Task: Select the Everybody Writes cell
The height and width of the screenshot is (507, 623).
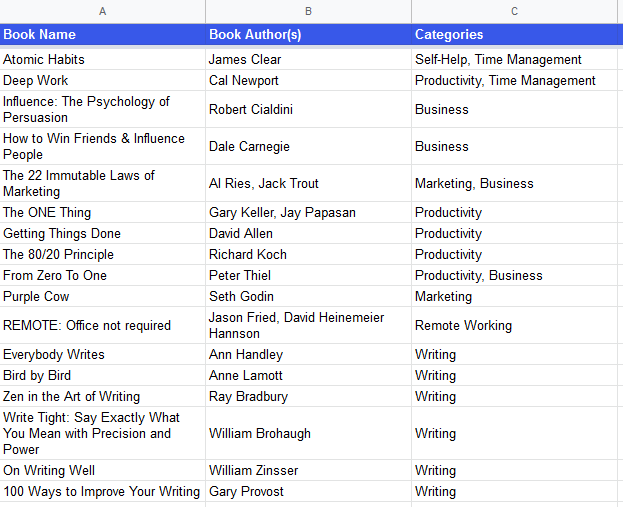Action: tap(103, 354)
